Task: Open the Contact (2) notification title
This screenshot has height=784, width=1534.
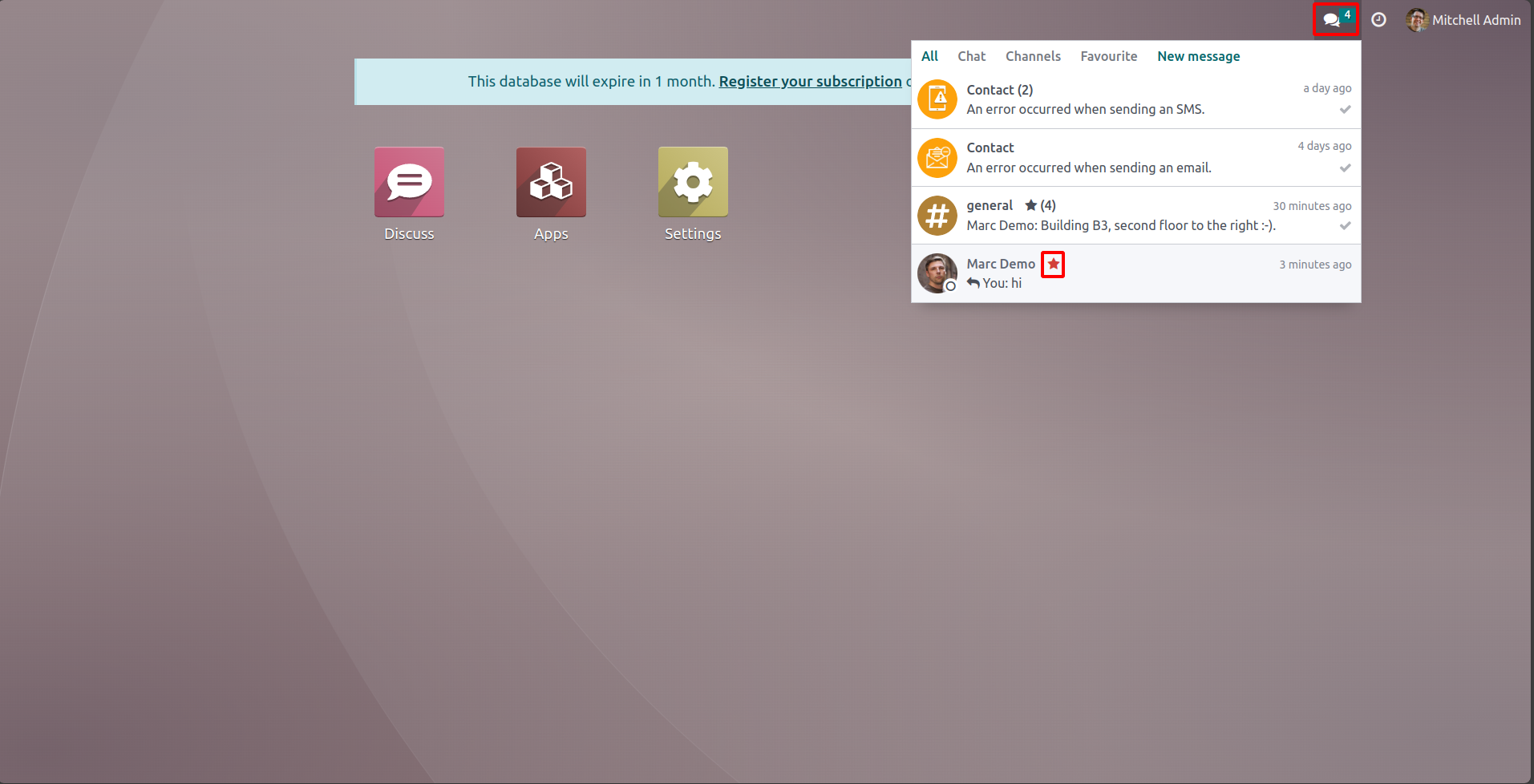Action: 999,90
